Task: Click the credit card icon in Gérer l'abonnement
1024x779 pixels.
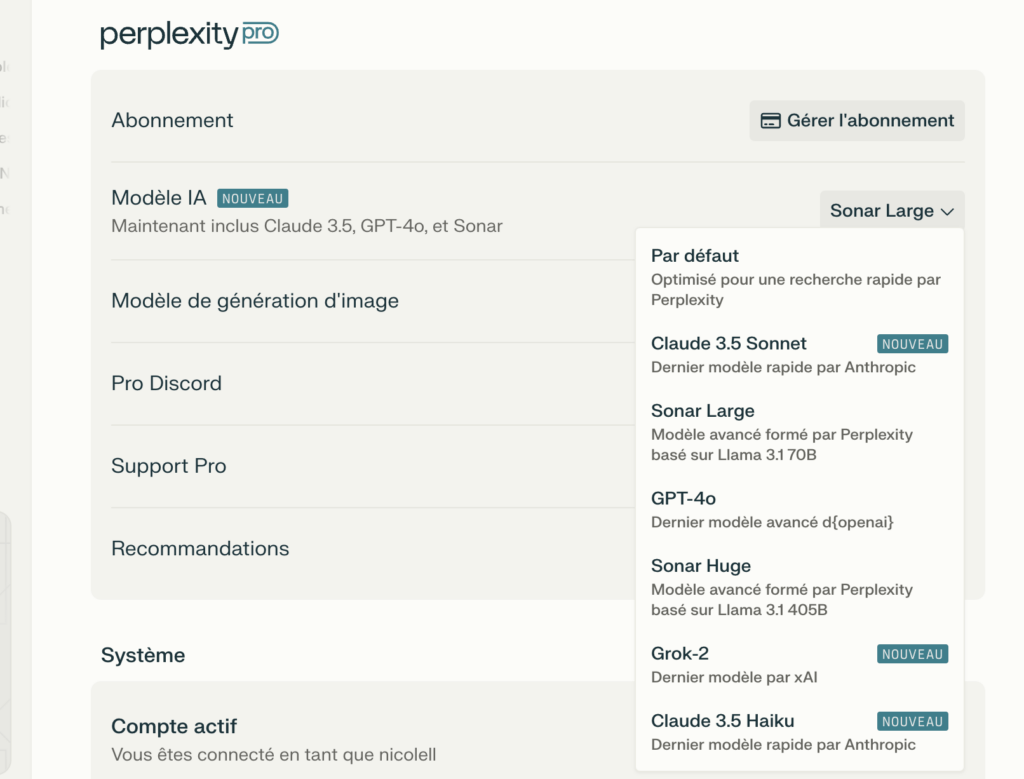Action: 771,121
